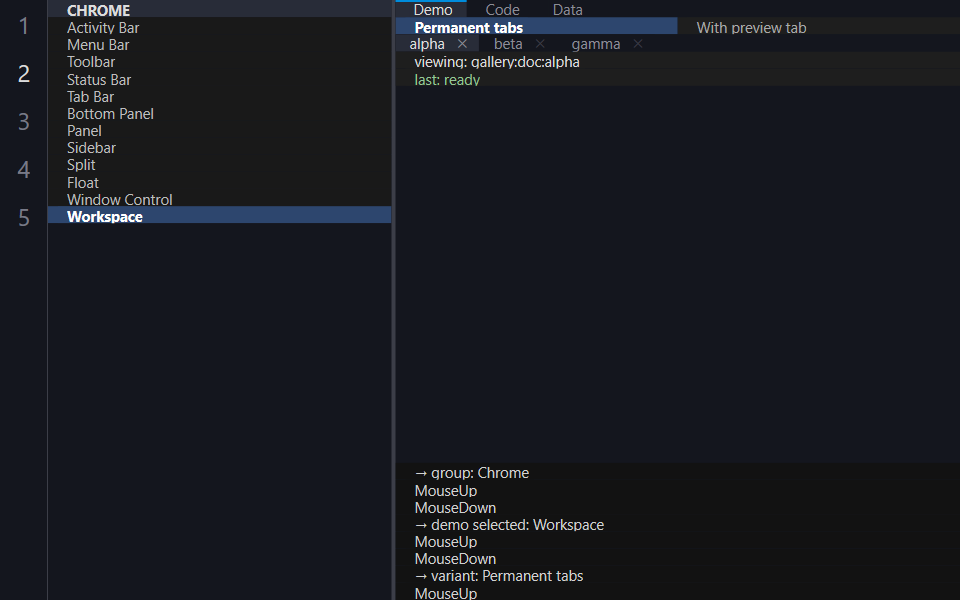Click '→ demo selected: Workspace' log entry

coord(509,525)
